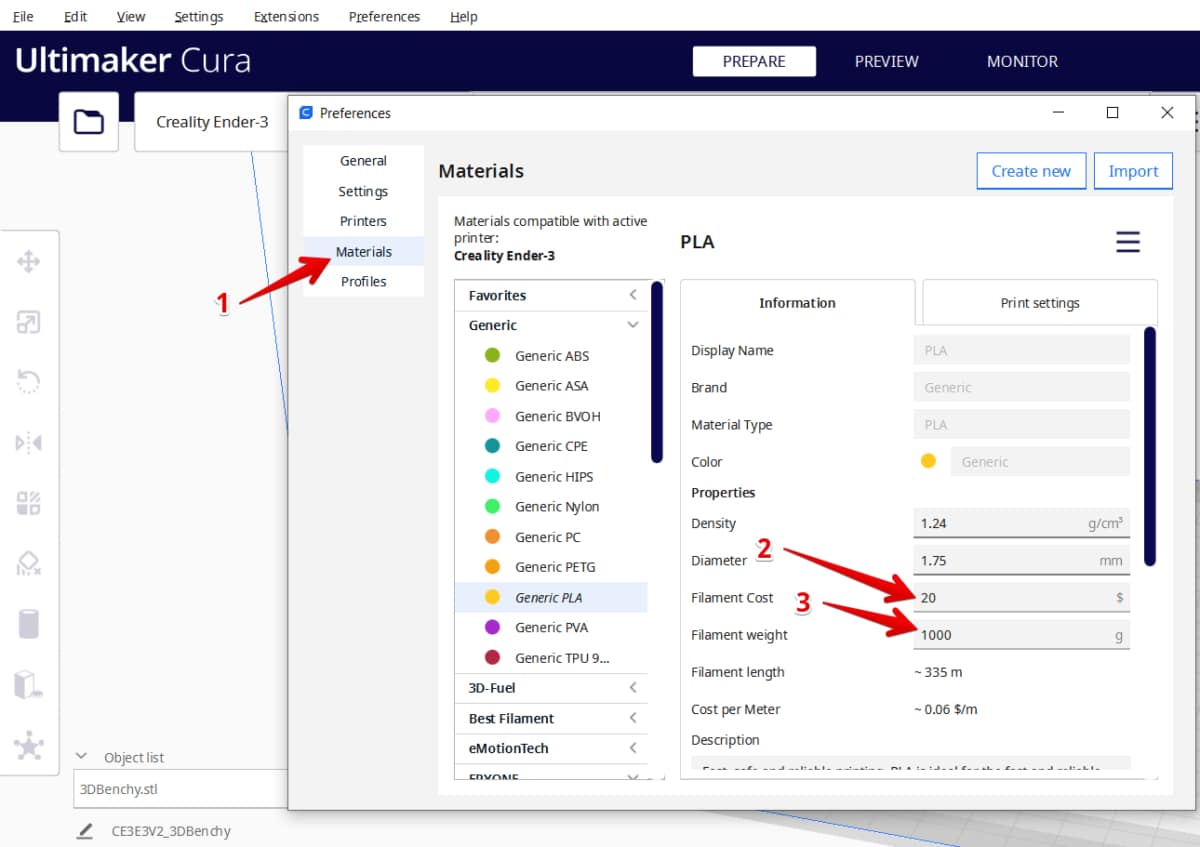
Task: Click the Density input field
Action: (1021, 523)
